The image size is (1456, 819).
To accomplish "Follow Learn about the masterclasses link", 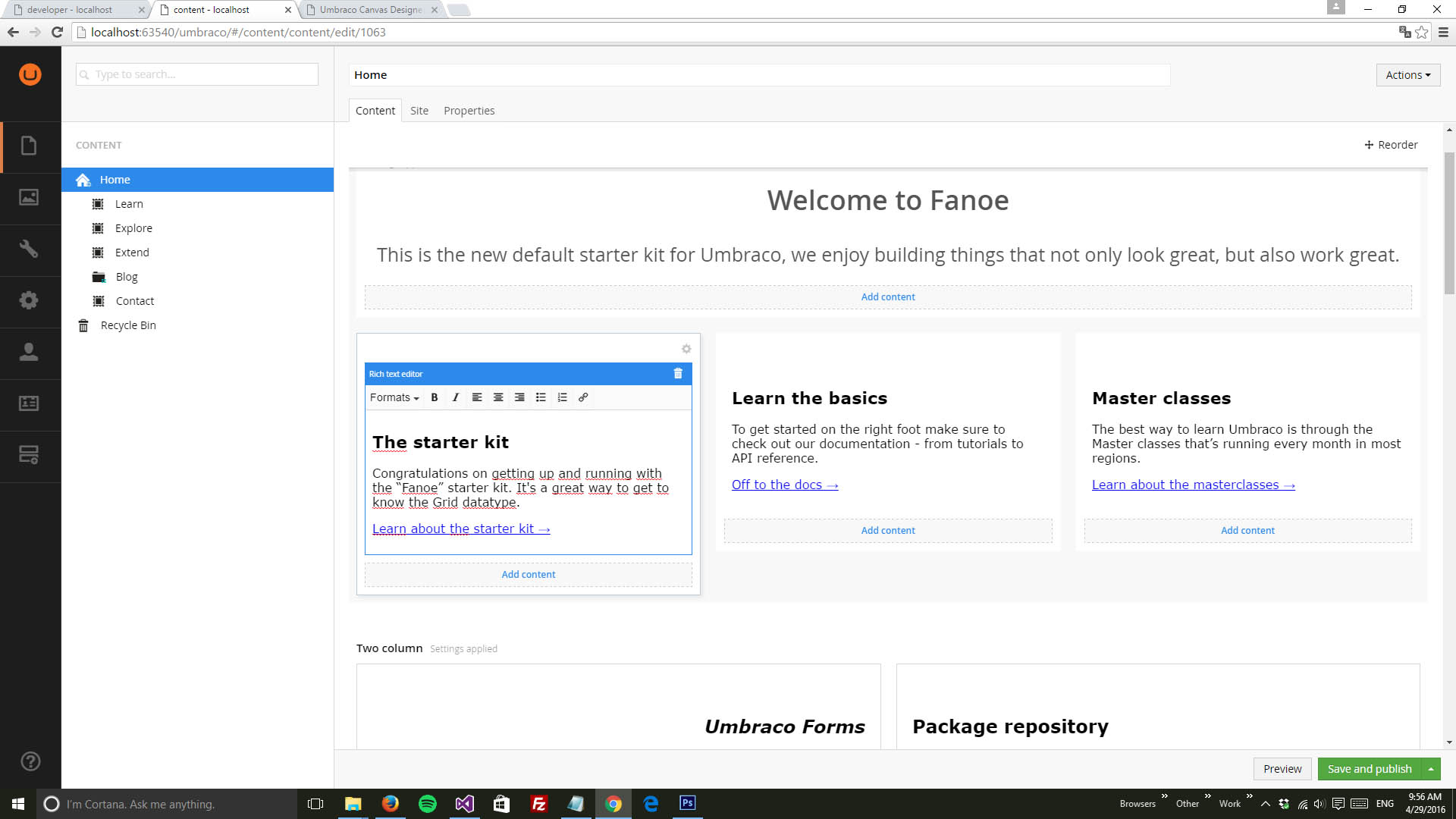I will pos(1194,485).
